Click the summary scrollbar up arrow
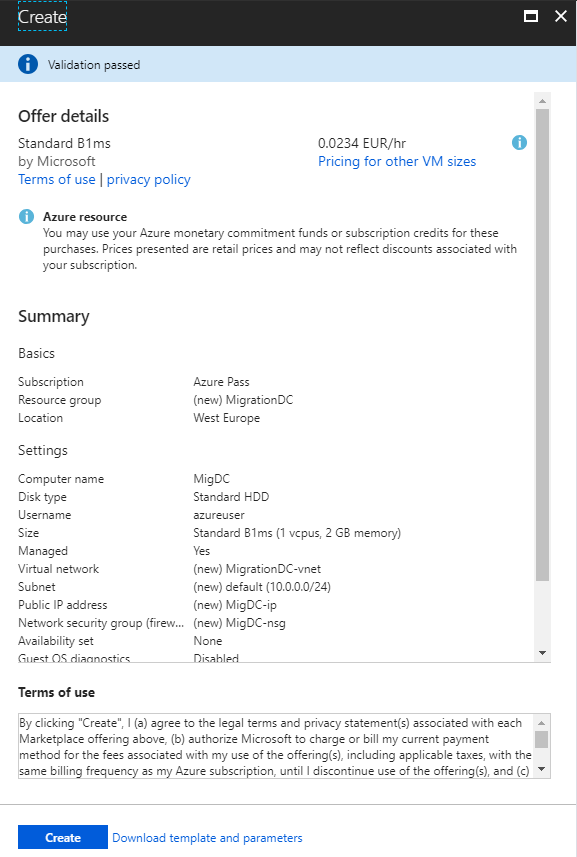The width and height of the screenshot is (577, 857). 542,101
